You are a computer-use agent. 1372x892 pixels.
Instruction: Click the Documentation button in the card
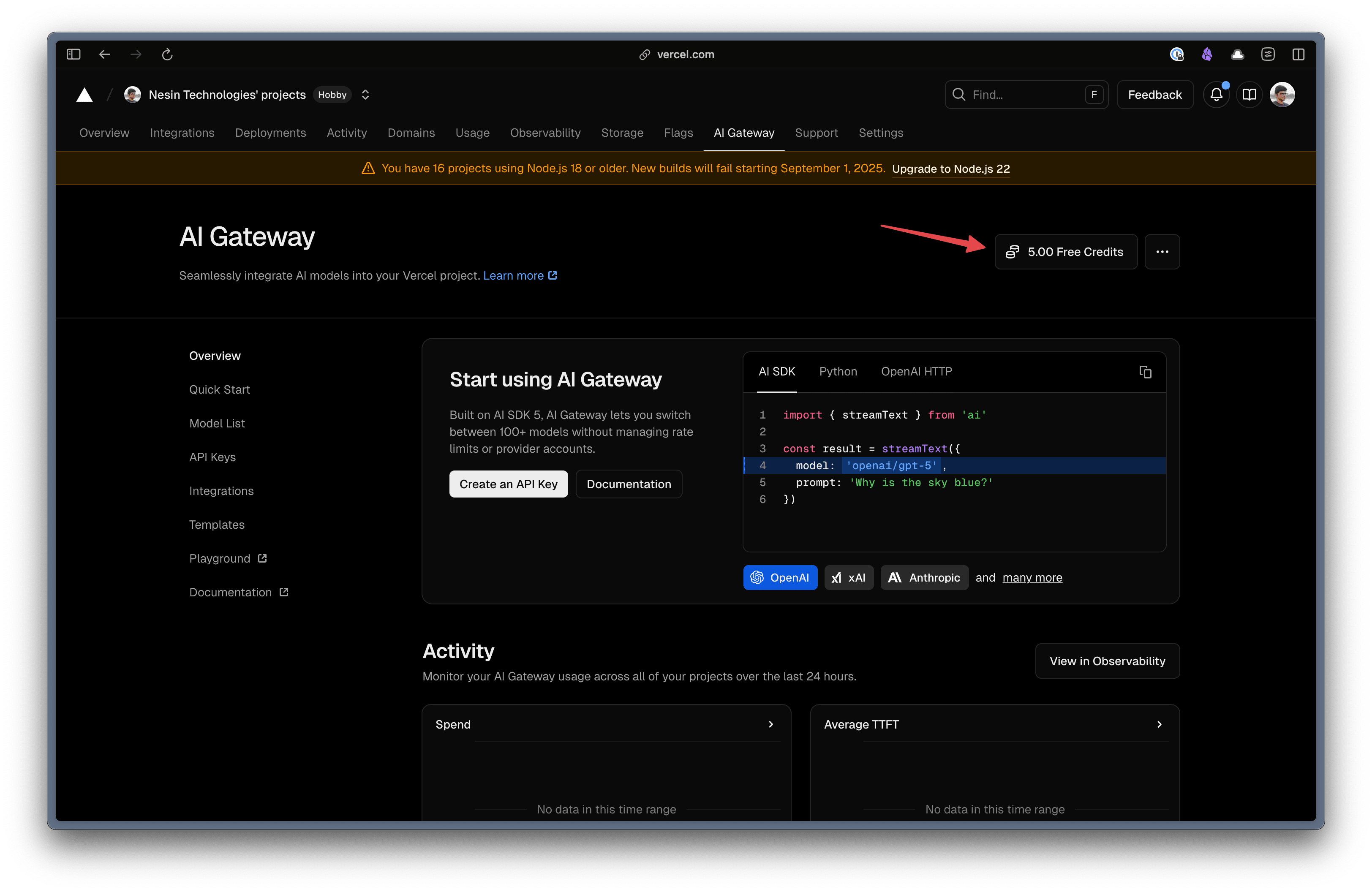point(629,484)
